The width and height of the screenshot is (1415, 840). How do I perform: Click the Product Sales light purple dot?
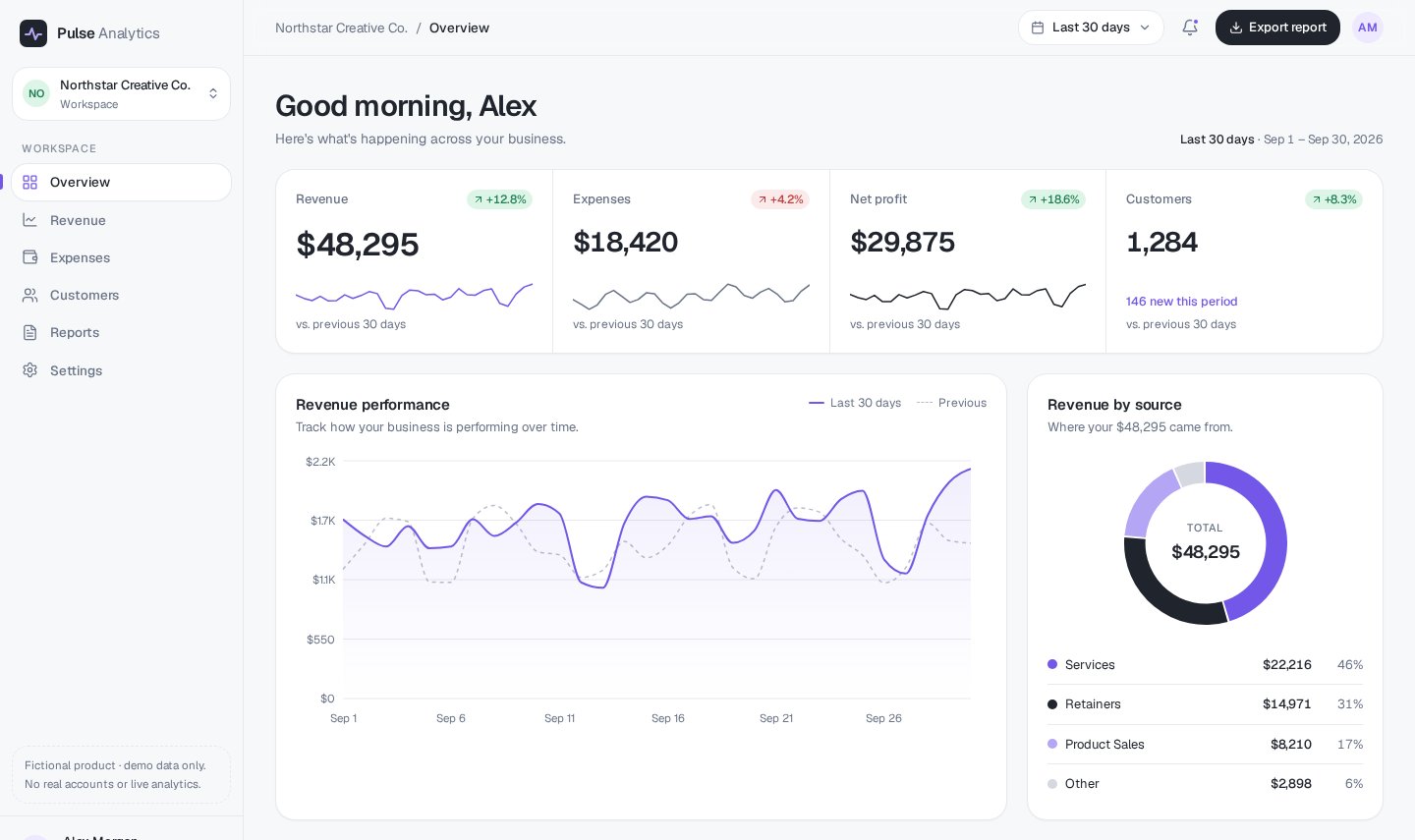point(1052,744)
